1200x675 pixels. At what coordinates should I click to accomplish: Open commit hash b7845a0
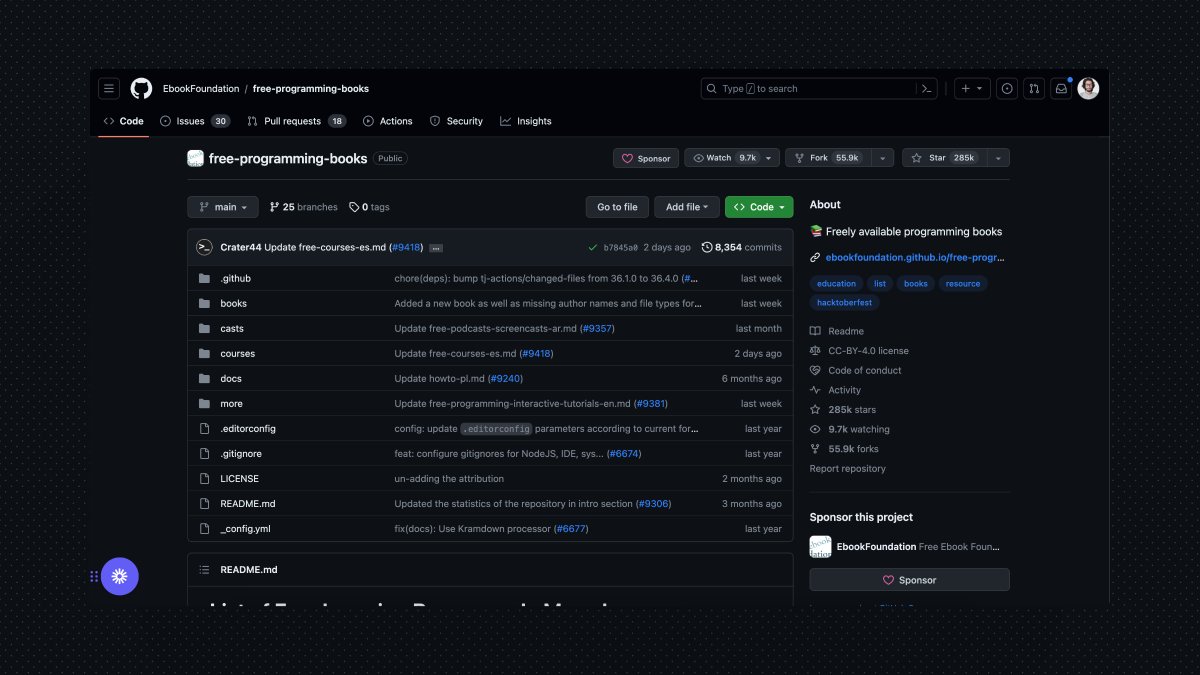click(620, 247)
